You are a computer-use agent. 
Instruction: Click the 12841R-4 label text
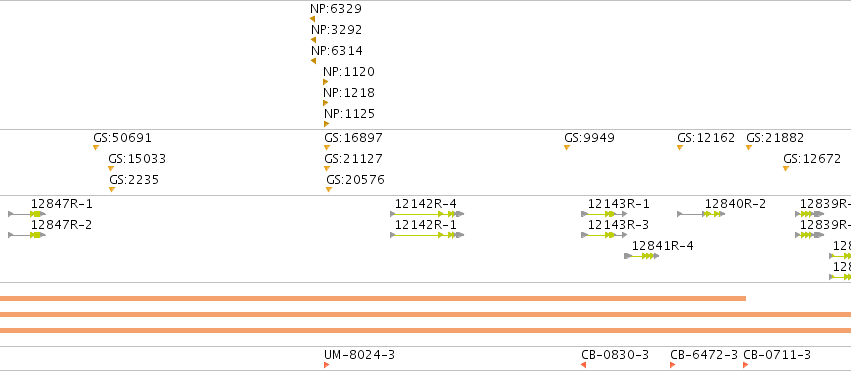tap(663, 246)
